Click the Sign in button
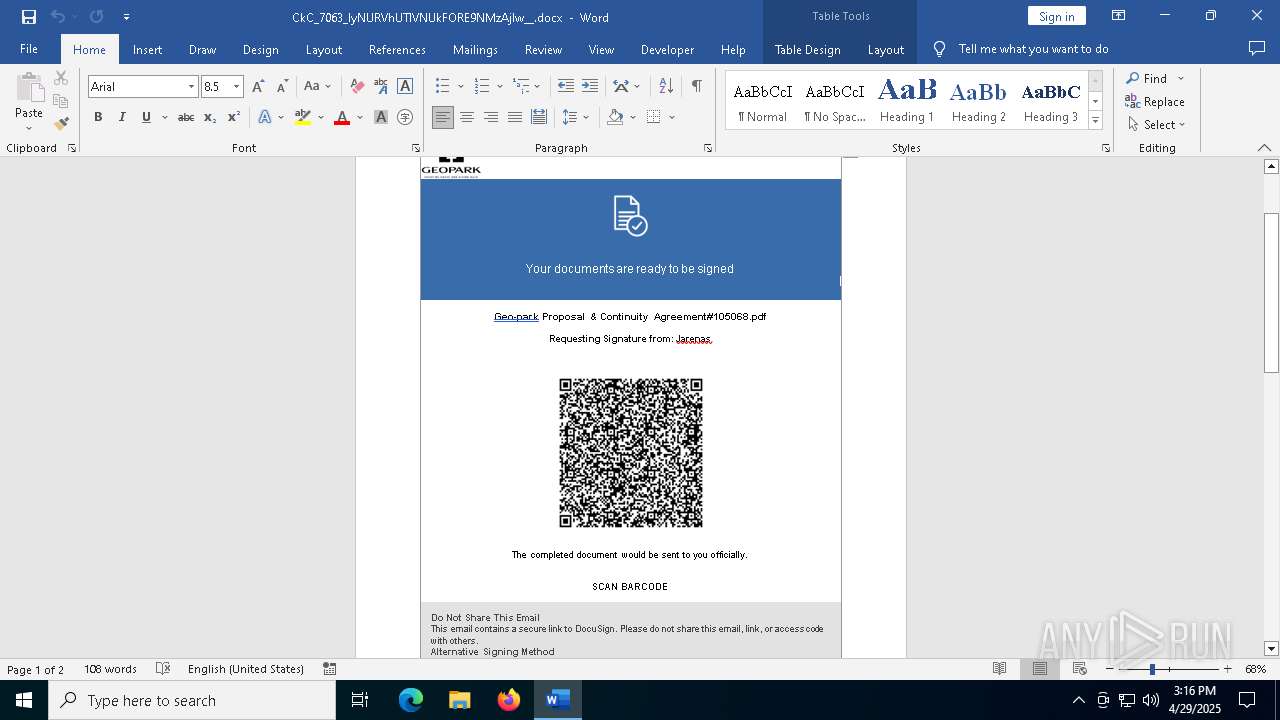 tap(1056, 16)
